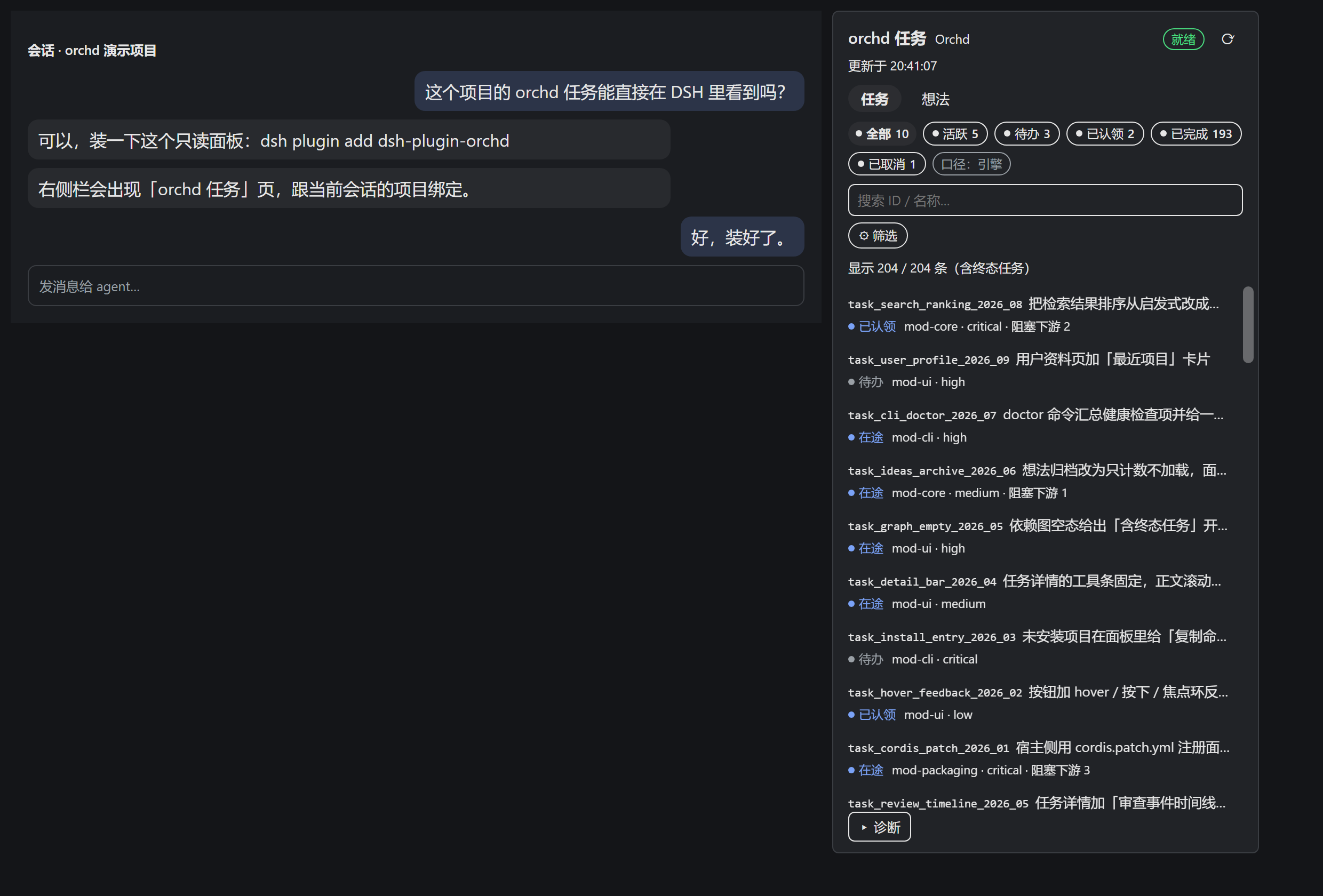Switch to the 想法 tab
The height and width of the screenshot is (896, 1323).
935,99
